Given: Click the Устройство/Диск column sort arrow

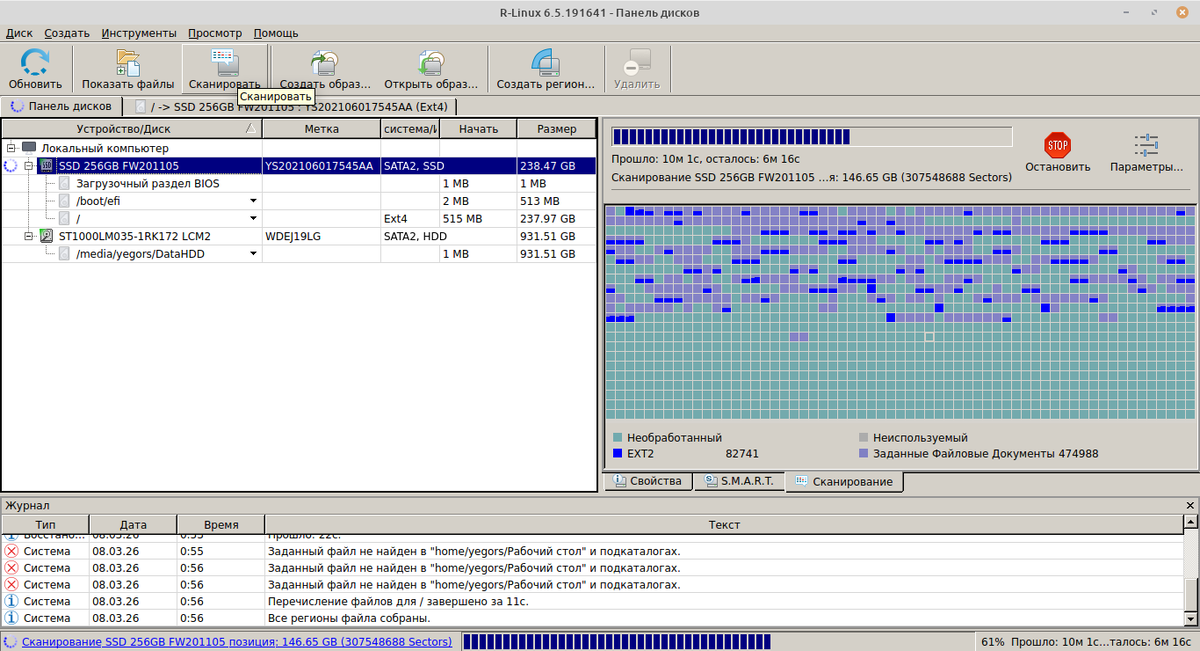Looking at the screenshot, I should (x=251, y=129).
